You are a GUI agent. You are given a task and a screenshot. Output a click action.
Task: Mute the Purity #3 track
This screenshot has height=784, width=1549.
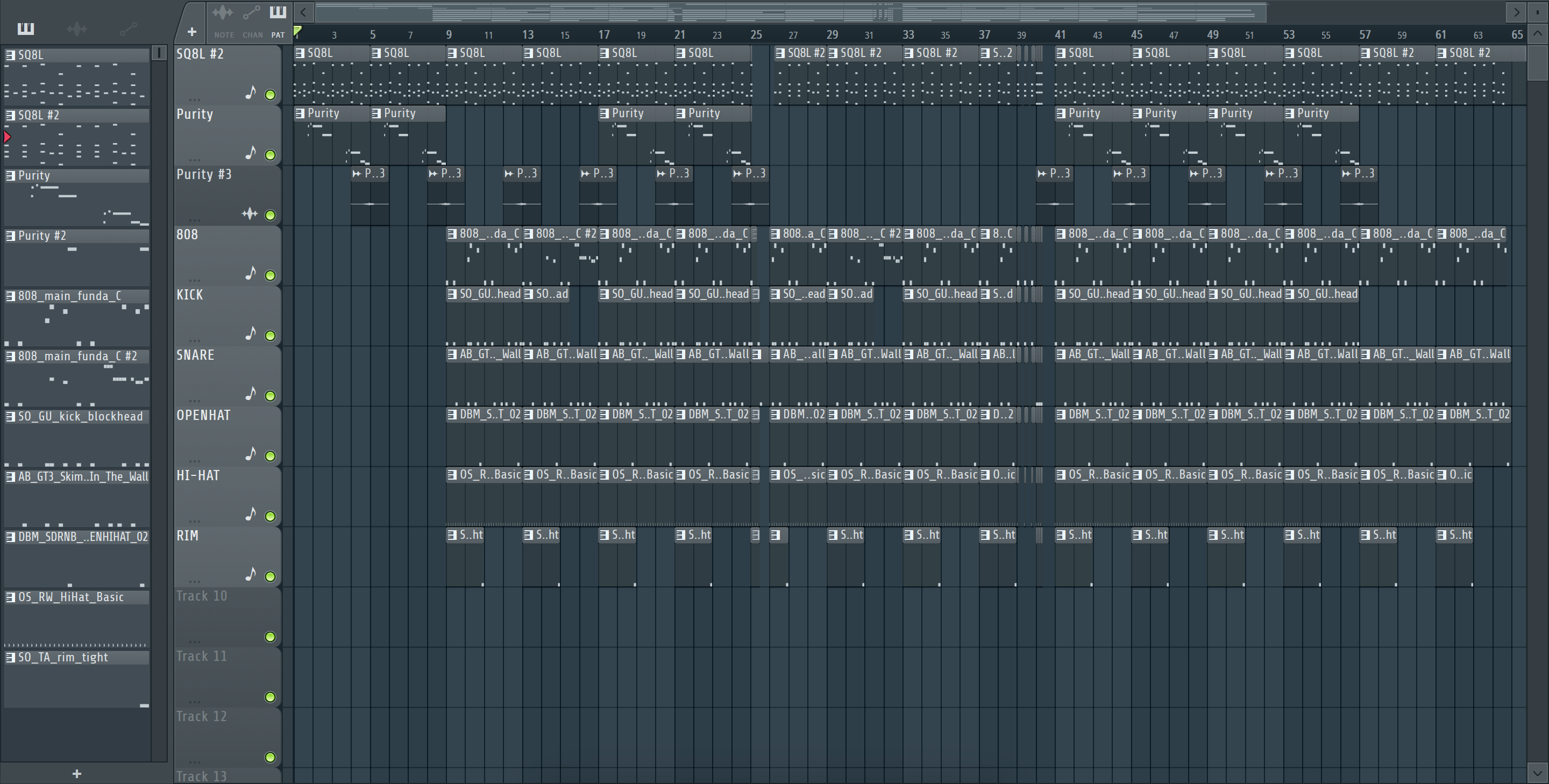tap(271, 215)
